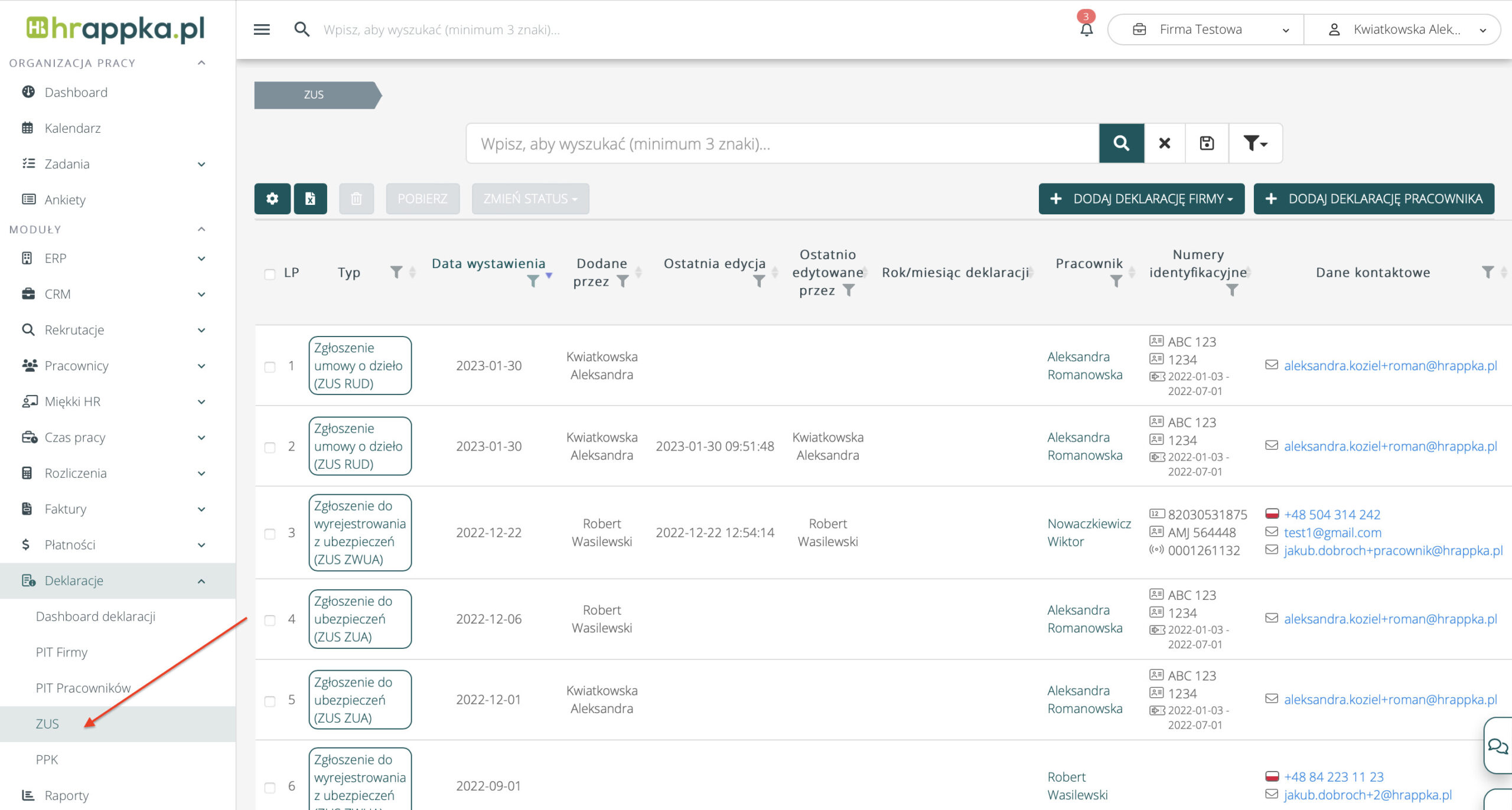Click the table settings gear button
This screenshot has width=1512, height=810.
coord(272,198)
